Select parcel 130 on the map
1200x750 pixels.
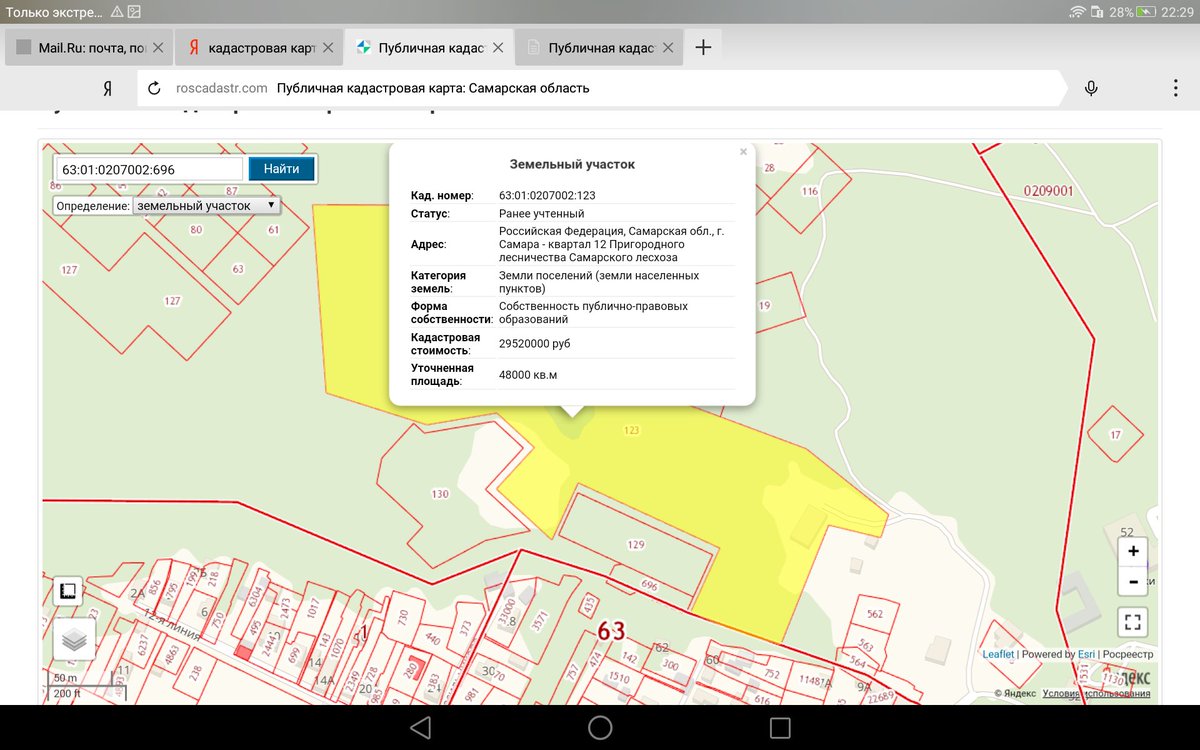click(x=440, y=493)
